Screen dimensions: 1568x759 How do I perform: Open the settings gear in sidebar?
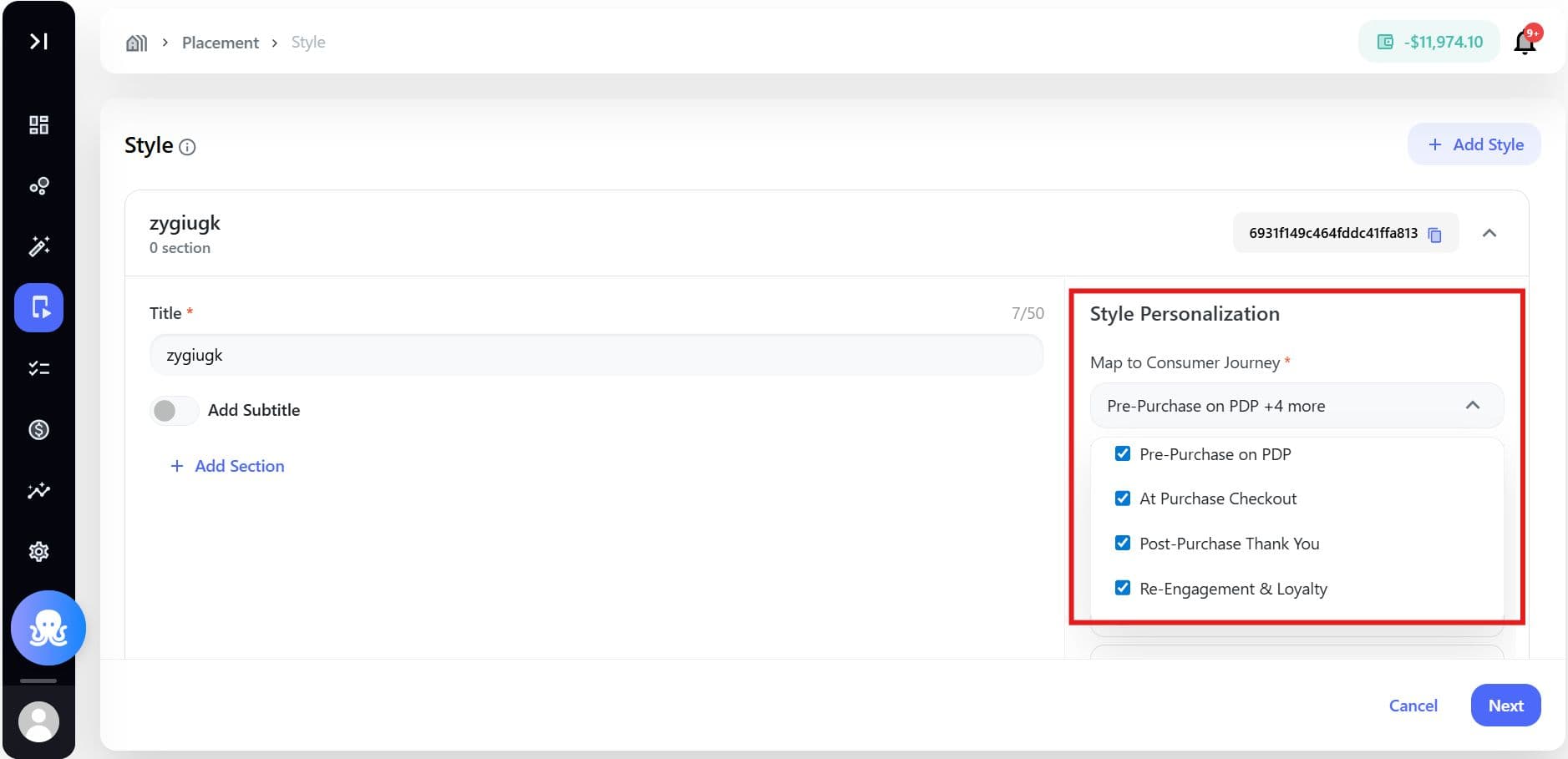click(x=38, y=552)
